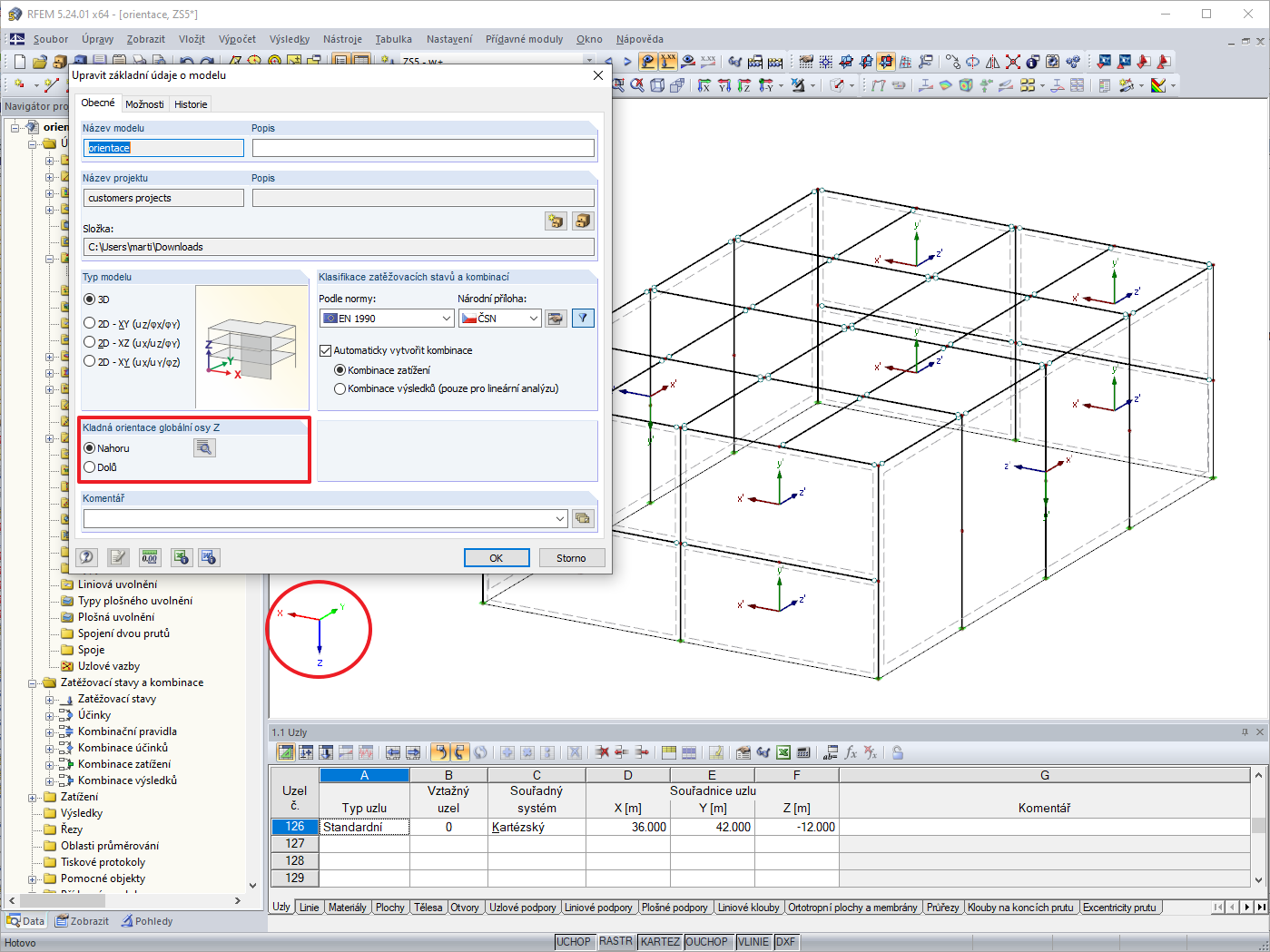Switch to the Historie tab
Screen dimensions: 1270x952
191,104
